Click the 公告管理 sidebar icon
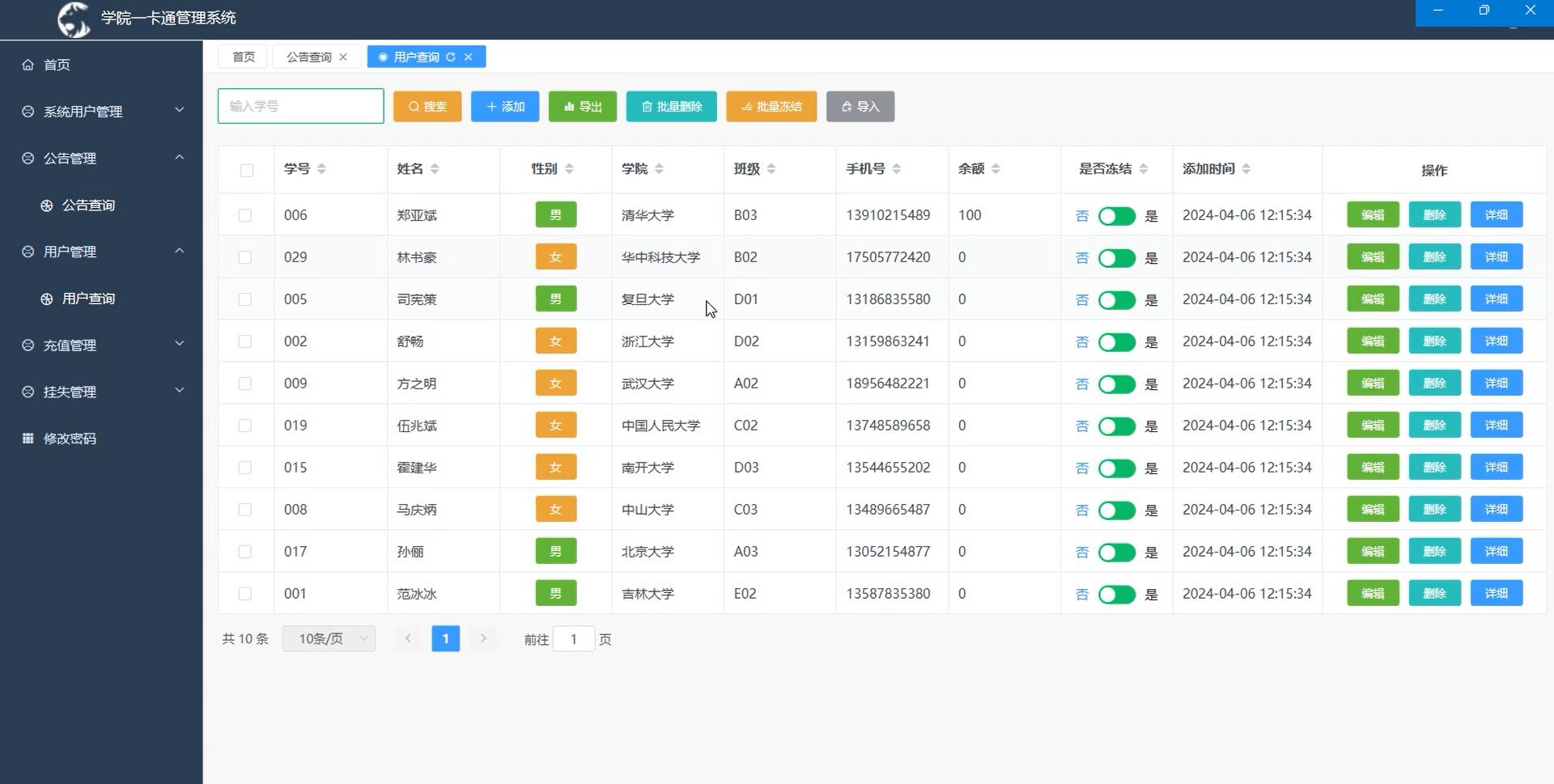This screenshot has height=784, width=1554. pyautogui.click(x=28, y=159)
